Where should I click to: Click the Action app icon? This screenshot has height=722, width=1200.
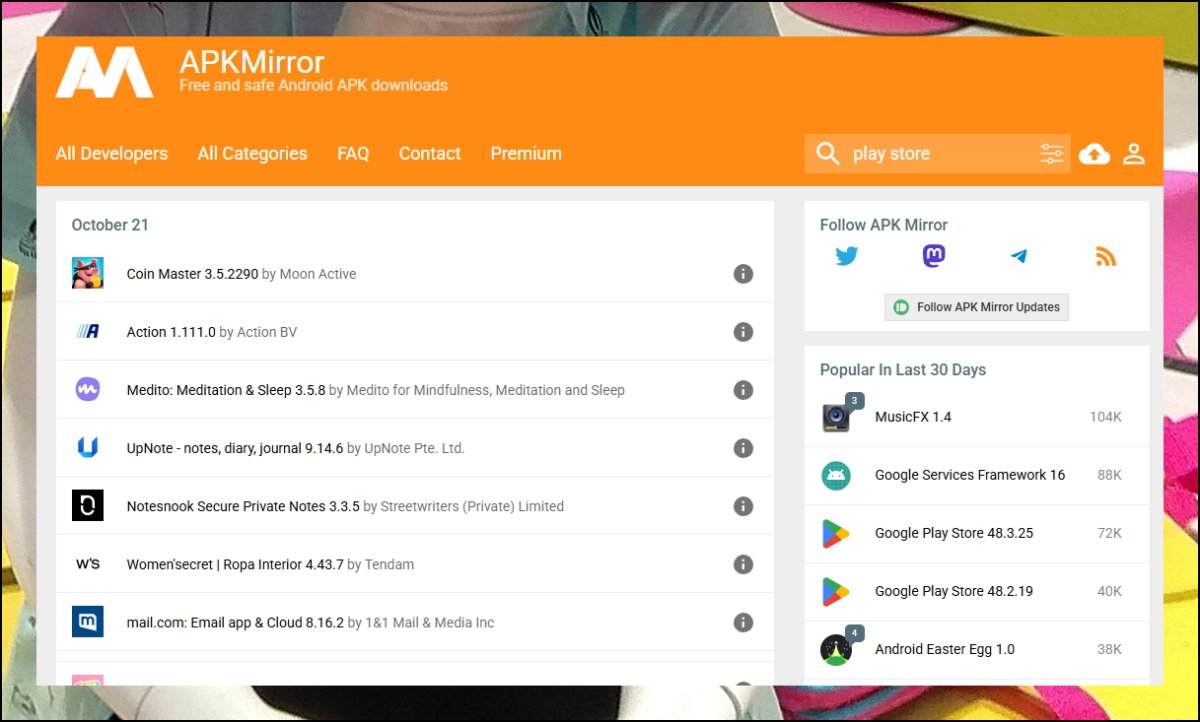pos(88,331)
